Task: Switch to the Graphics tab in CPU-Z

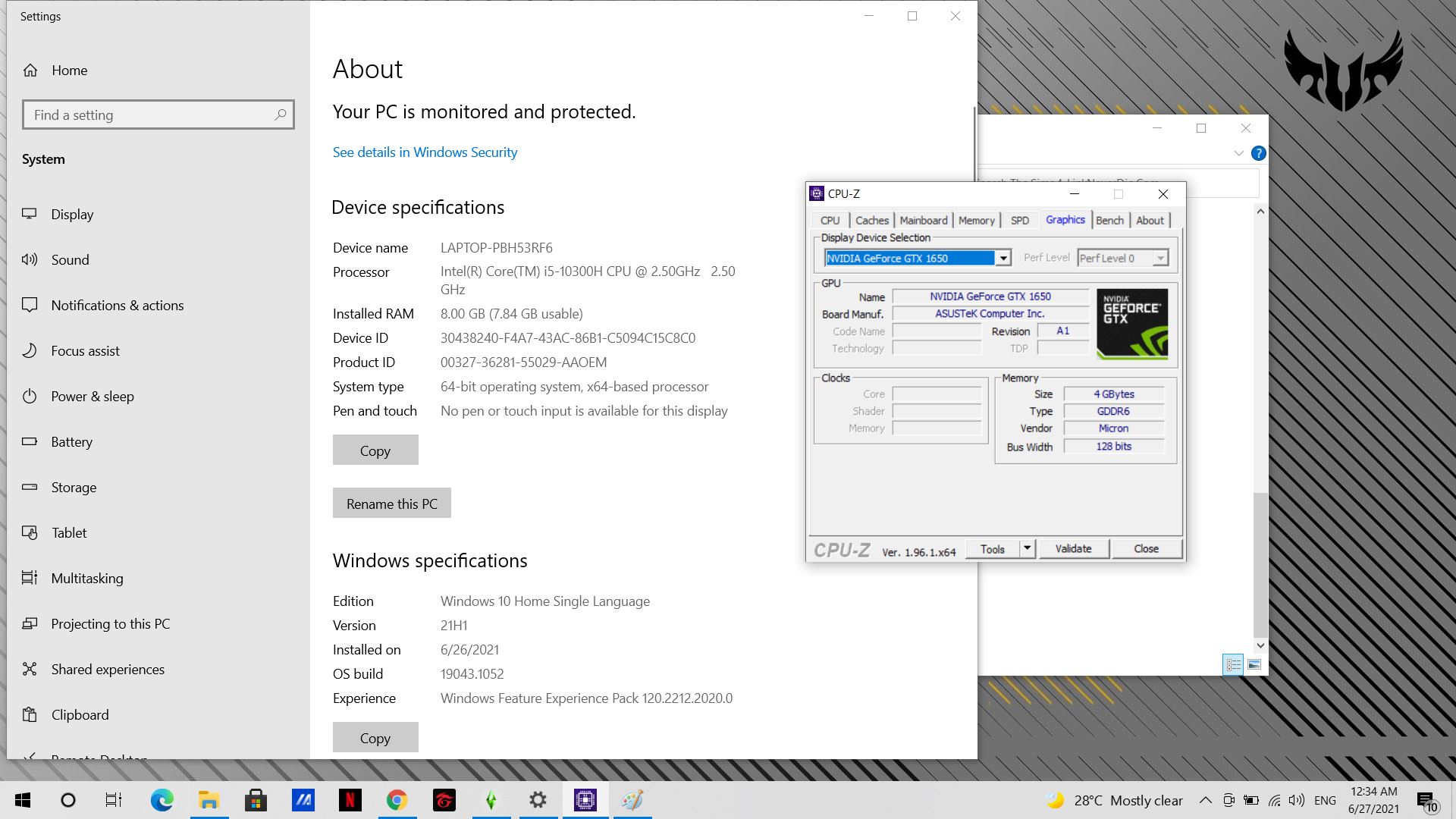Action: click(1065, 220)
